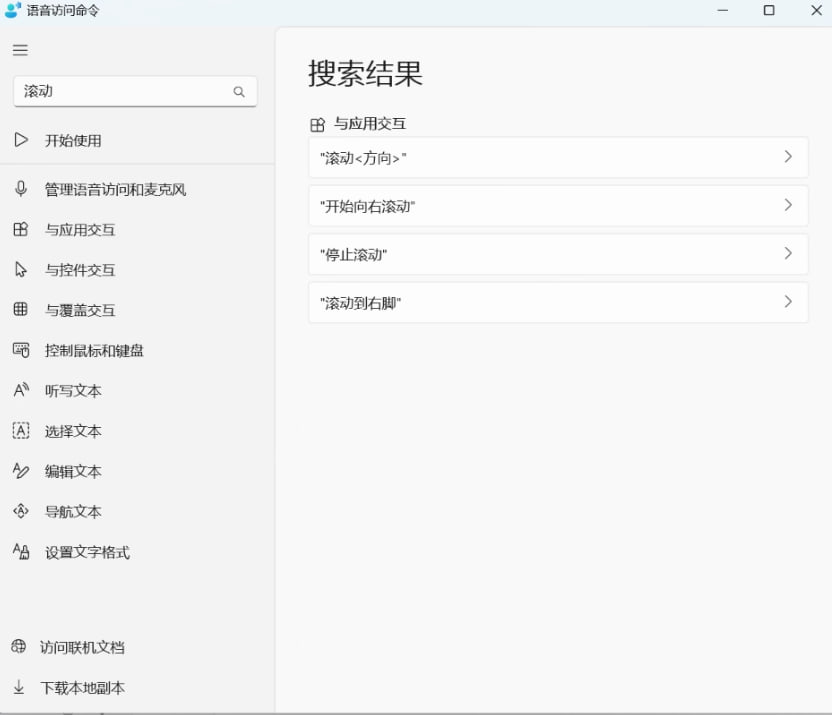Expand the "滚动到右脚" chevron
This screenshot has height=715, width=832.
(x=788, y=301)
